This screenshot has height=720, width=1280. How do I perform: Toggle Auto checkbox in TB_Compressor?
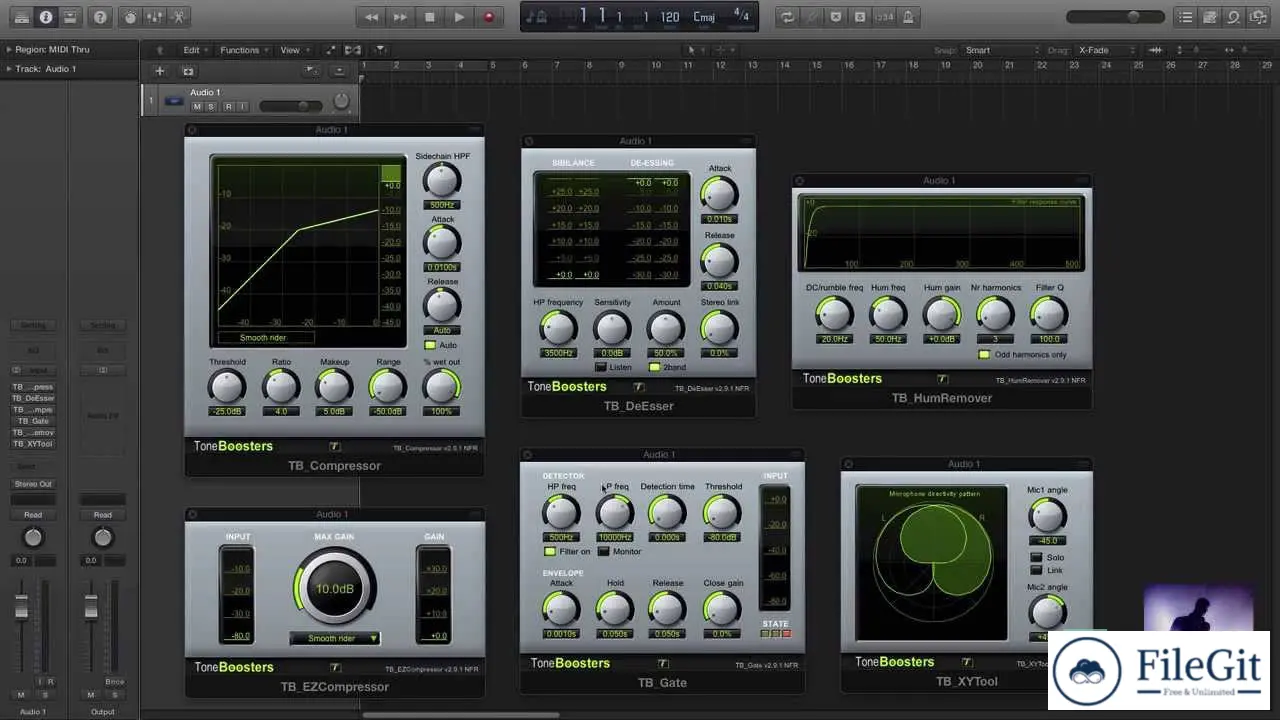pyautogui.click(x=430, y=345)
